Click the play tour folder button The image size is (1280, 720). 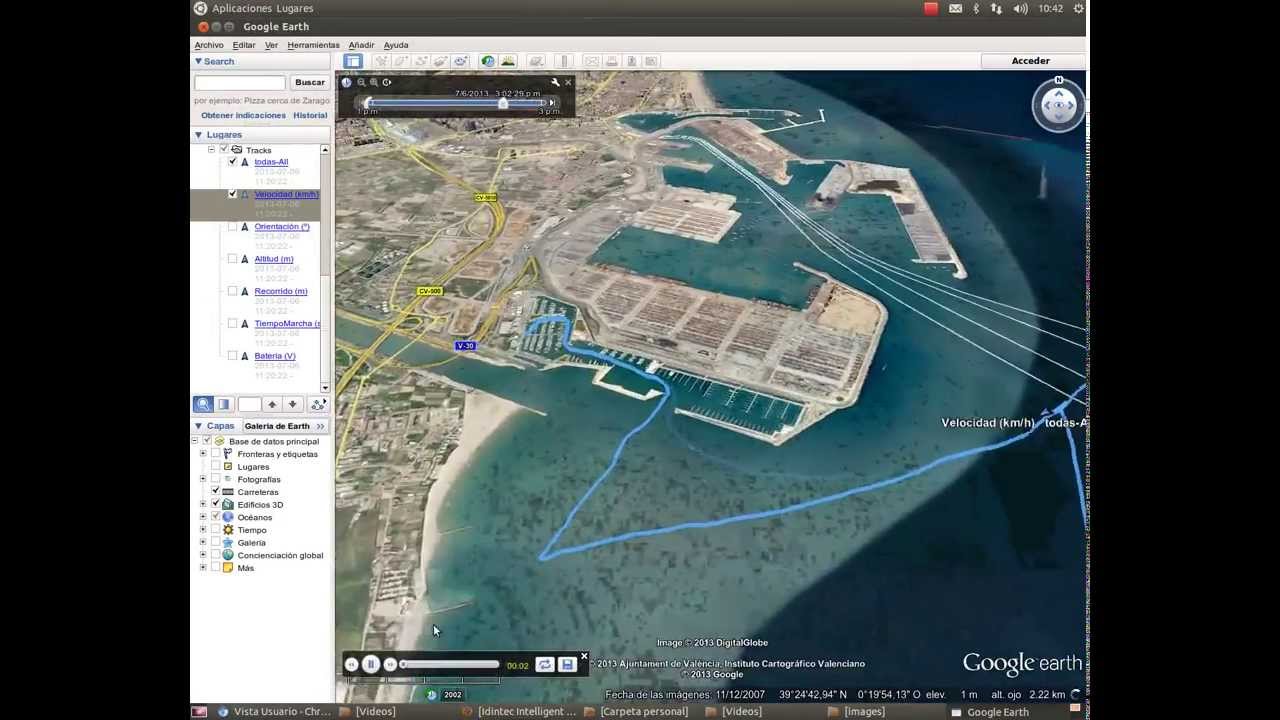coord(318,404)
